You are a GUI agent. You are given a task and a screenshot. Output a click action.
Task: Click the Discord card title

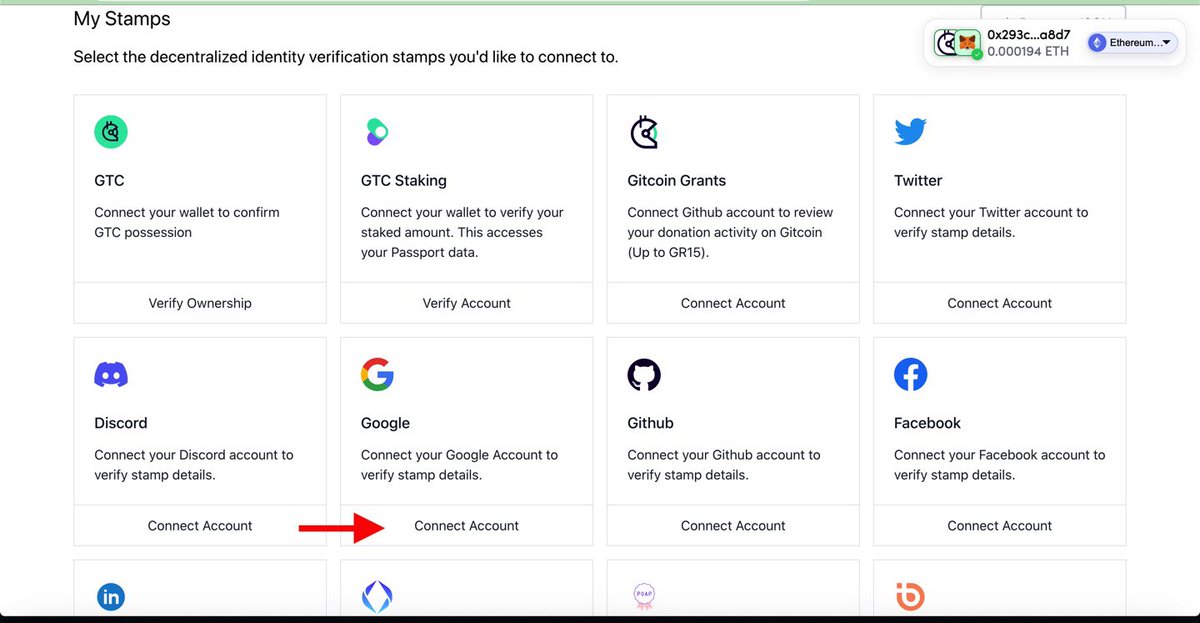click(121, 423)
